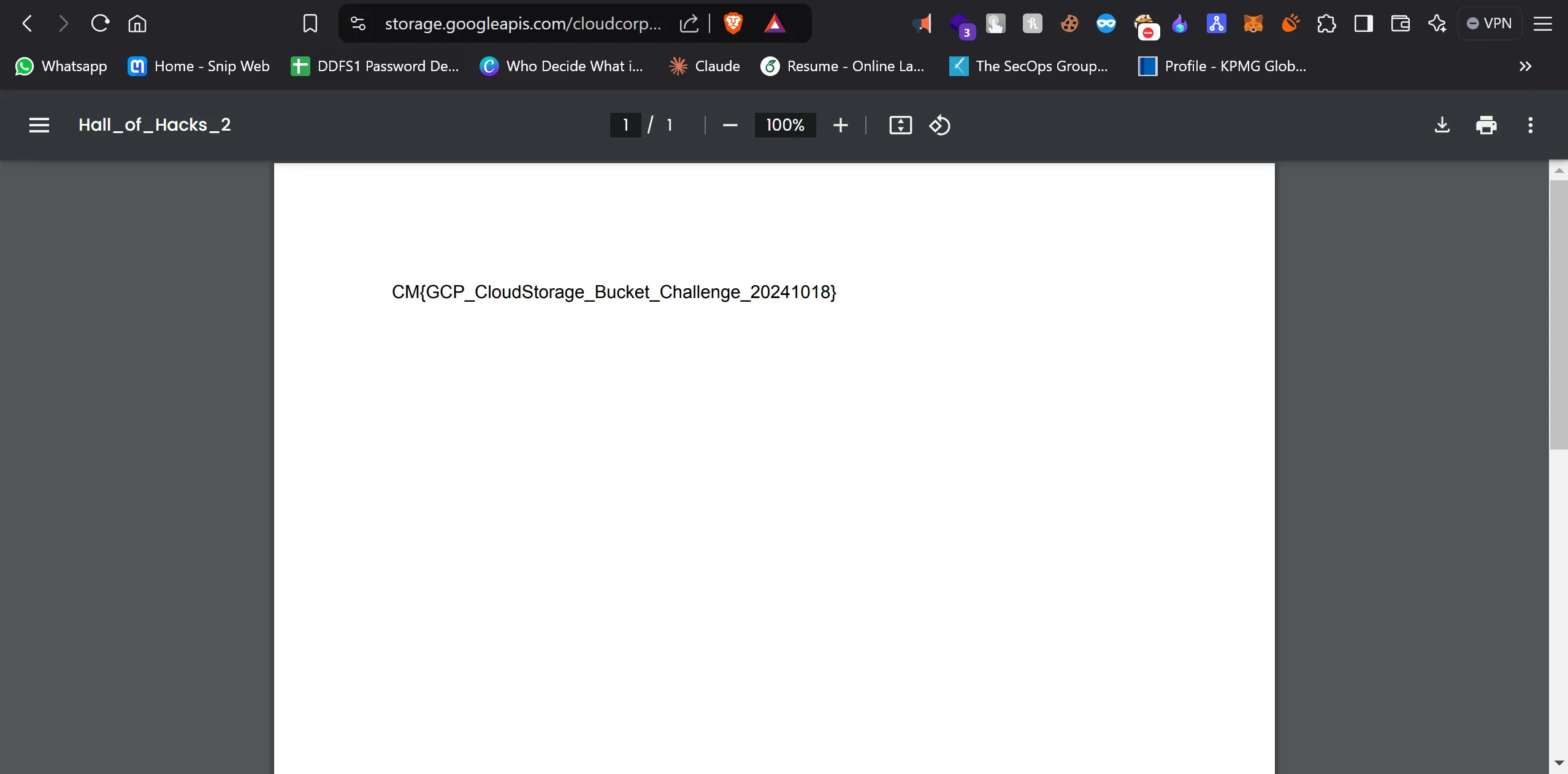Toggle the PDF sidebar menu
The height and width of the screenshot is (774, 1568).
pos(39,125)
